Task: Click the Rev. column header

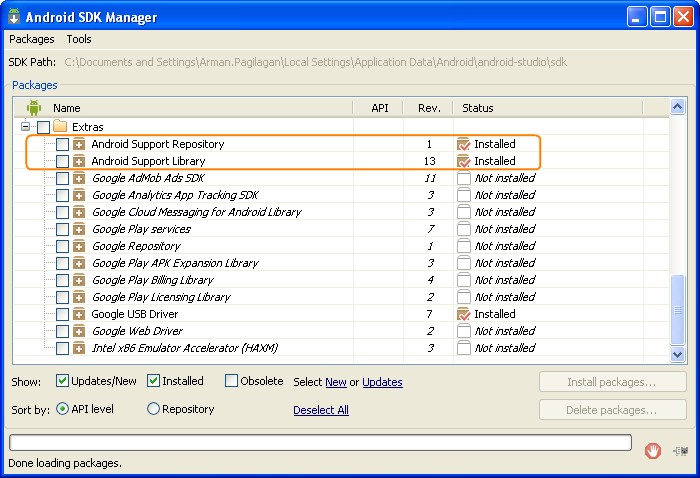Action: (x=429, y=108)
